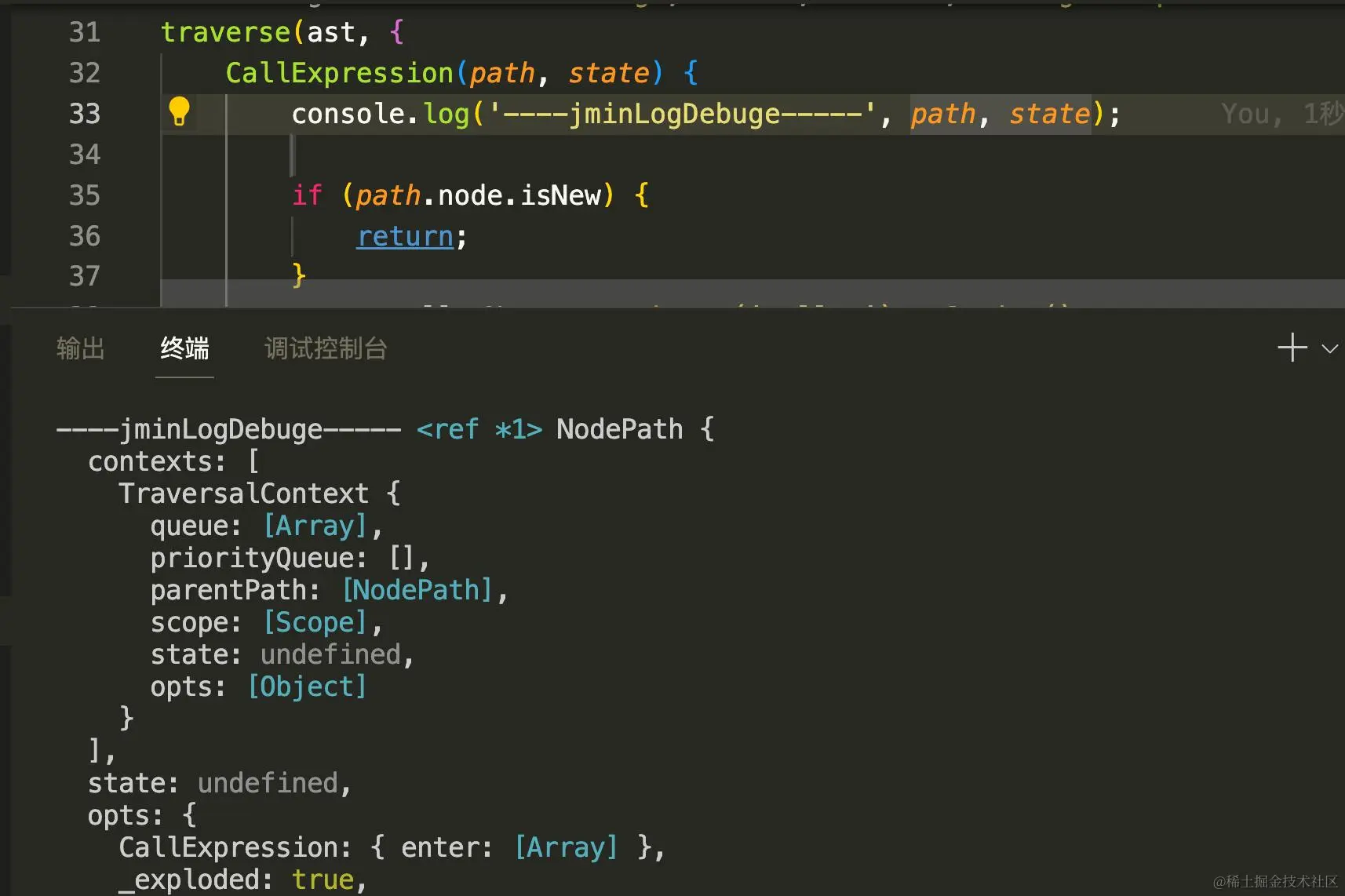Viewport: 1345px width, 896px height.
Task: Click line number 36 in the gutter
Action: tap(85, 236)
